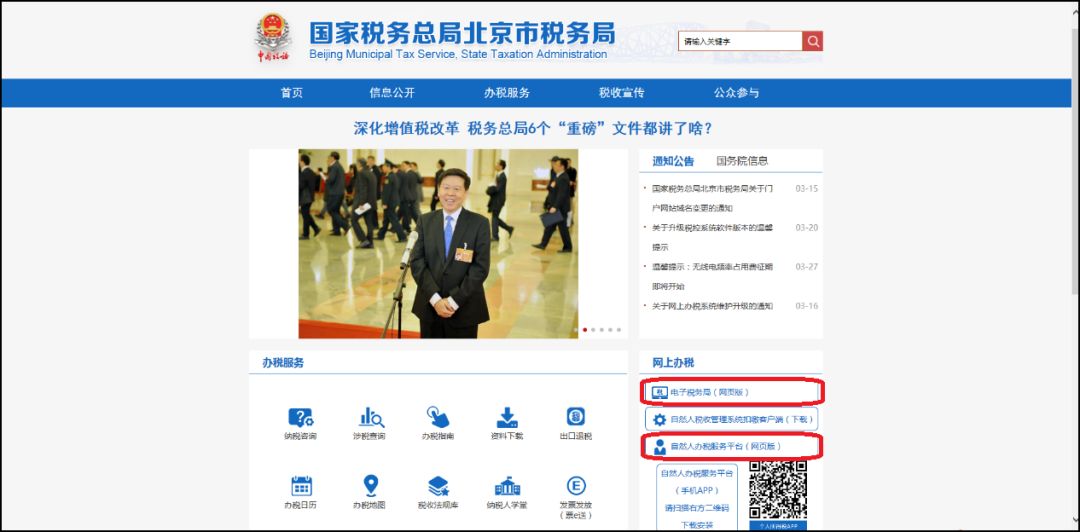
Task: Open 自然人办税服务平台（网页版）
Action: click(x=731, y=447)
